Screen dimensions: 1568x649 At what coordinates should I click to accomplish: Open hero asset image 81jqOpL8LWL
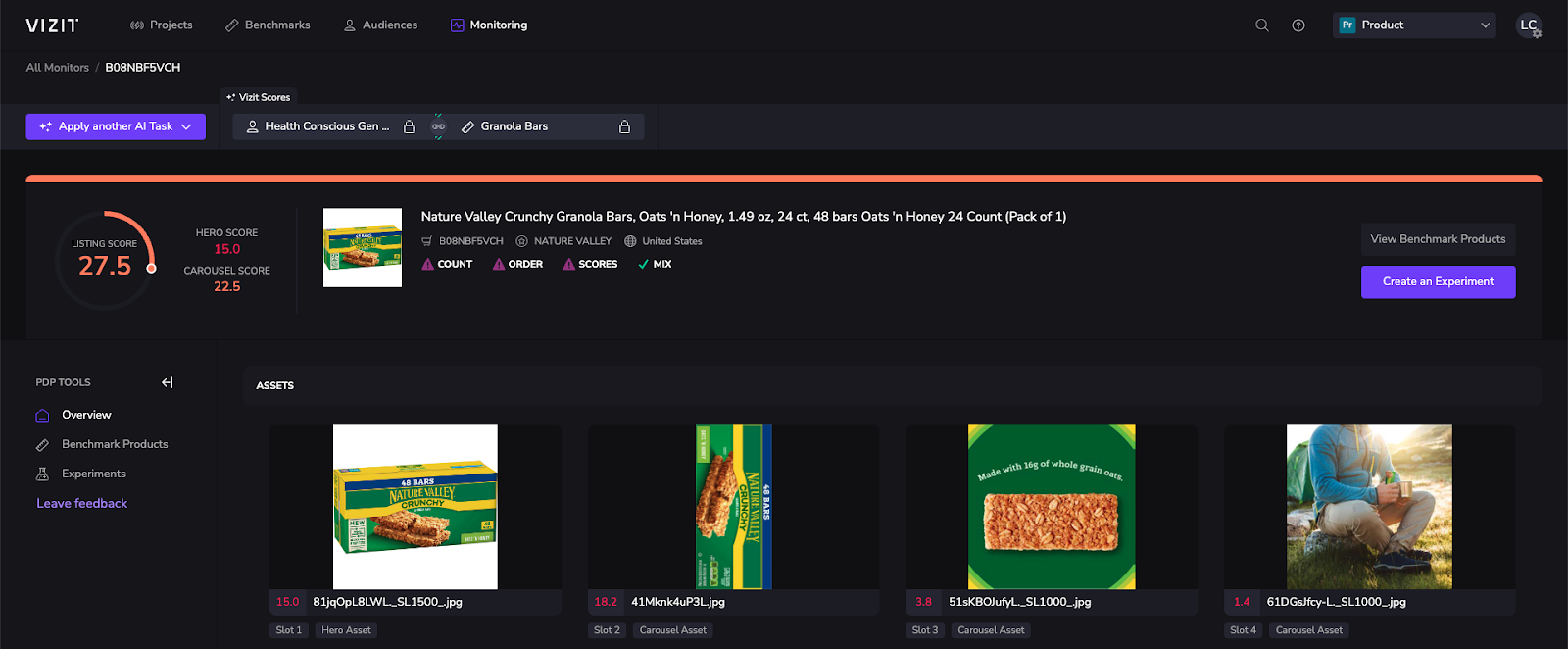pos(416,507)
